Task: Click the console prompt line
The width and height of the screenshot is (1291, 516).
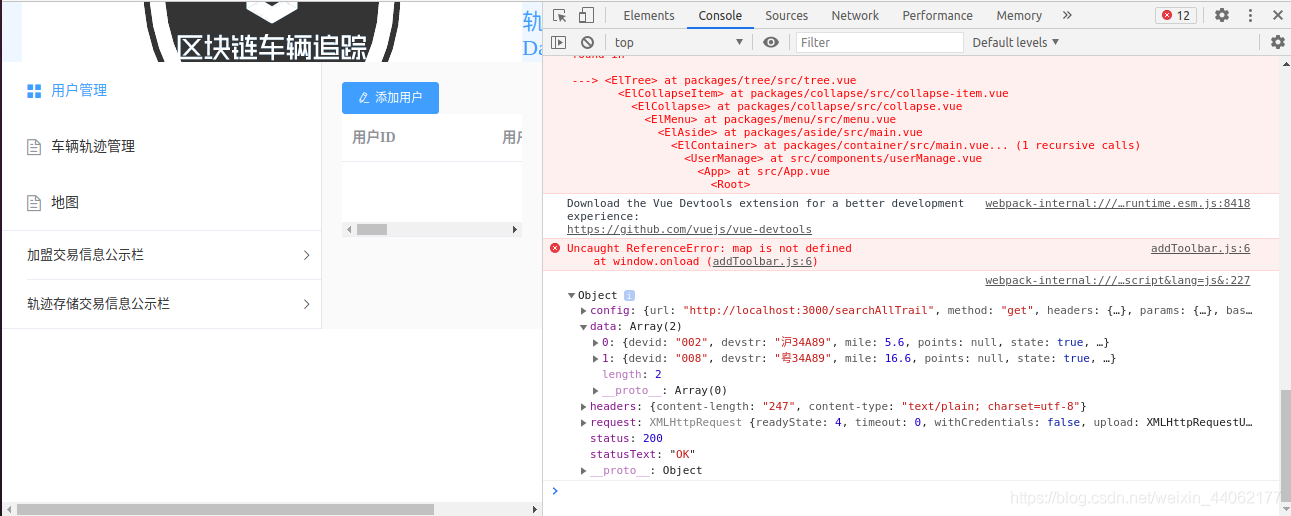Action: click(x=910, y=490)
